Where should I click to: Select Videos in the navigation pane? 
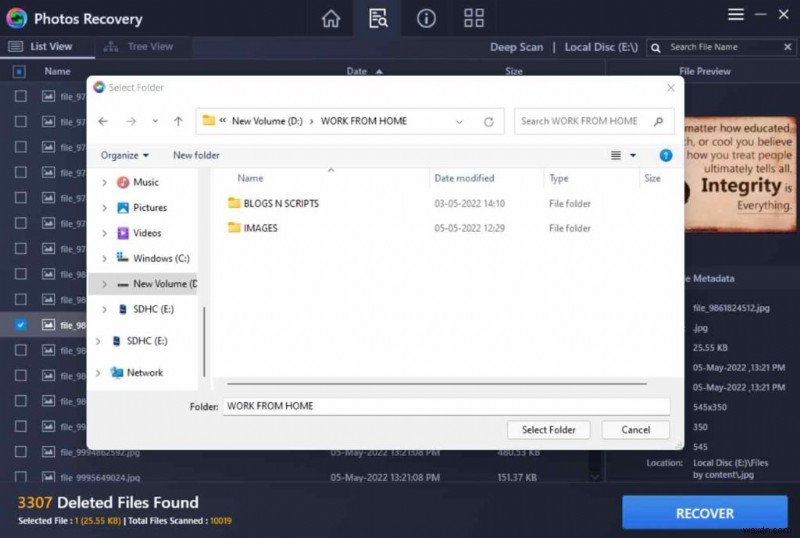(x=147, y=233)
